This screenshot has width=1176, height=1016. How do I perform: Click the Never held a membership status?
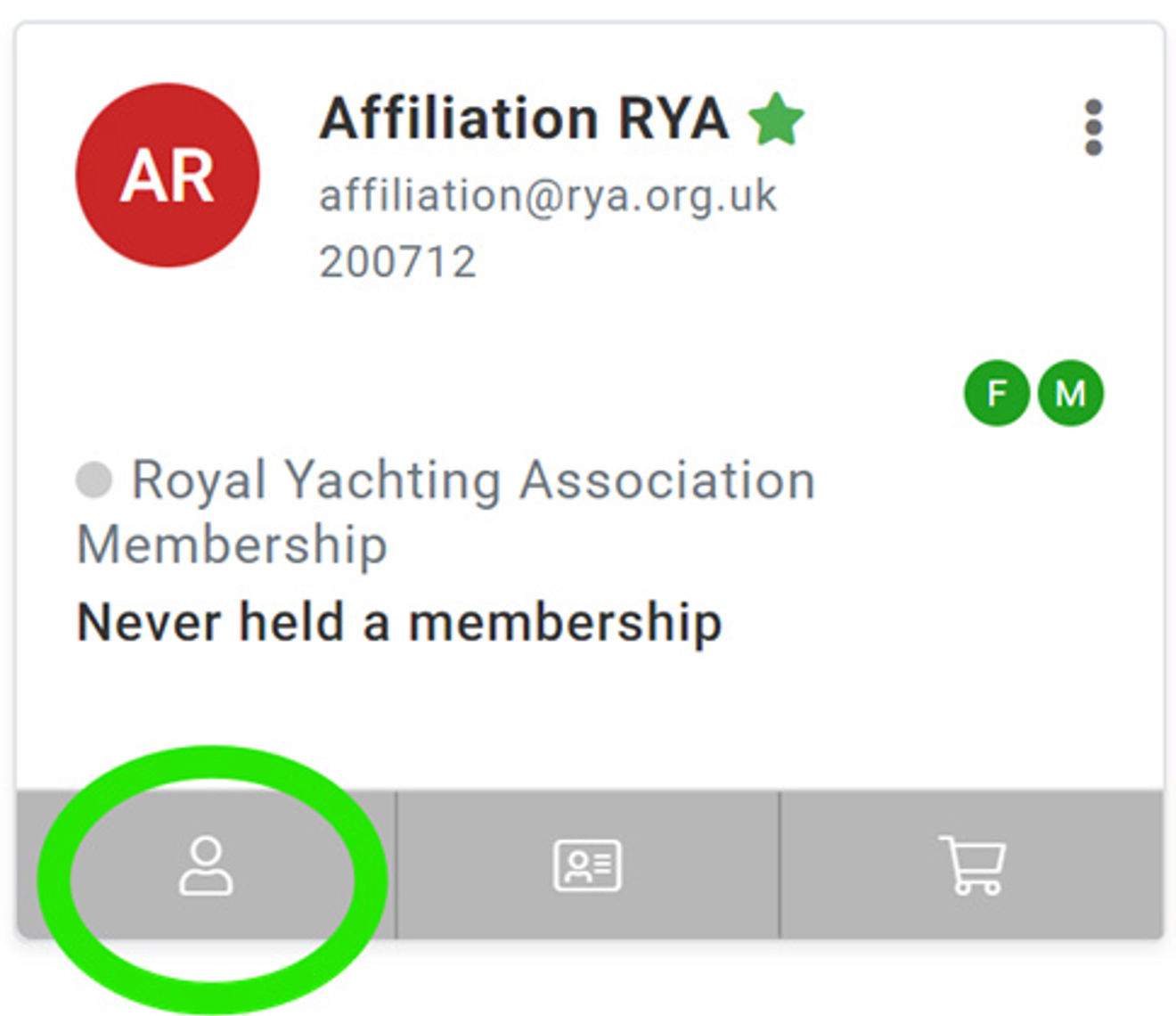point(399,622)
